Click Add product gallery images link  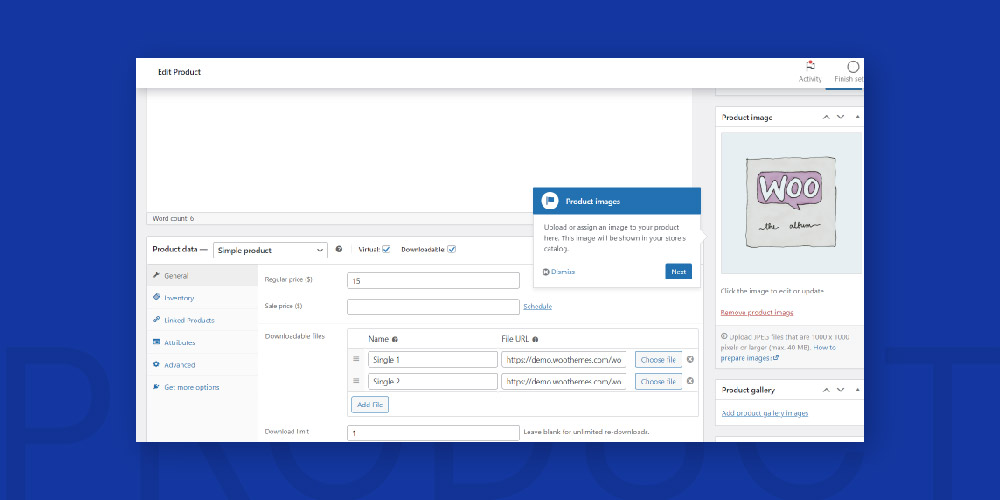(765, 413)
